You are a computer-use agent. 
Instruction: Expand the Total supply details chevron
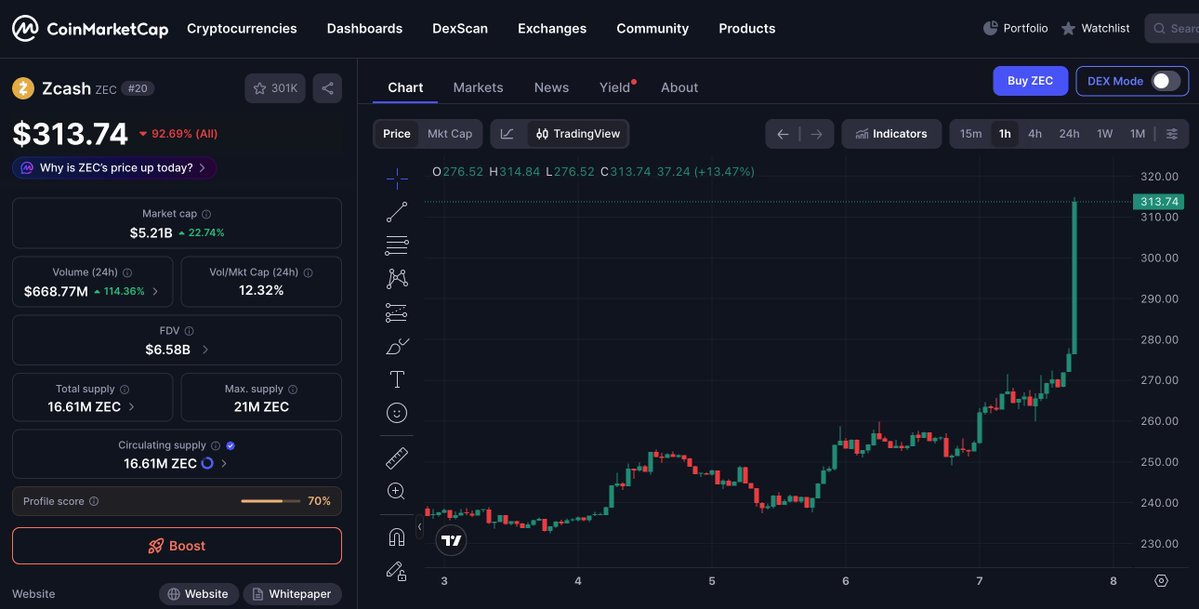point(132,407)
